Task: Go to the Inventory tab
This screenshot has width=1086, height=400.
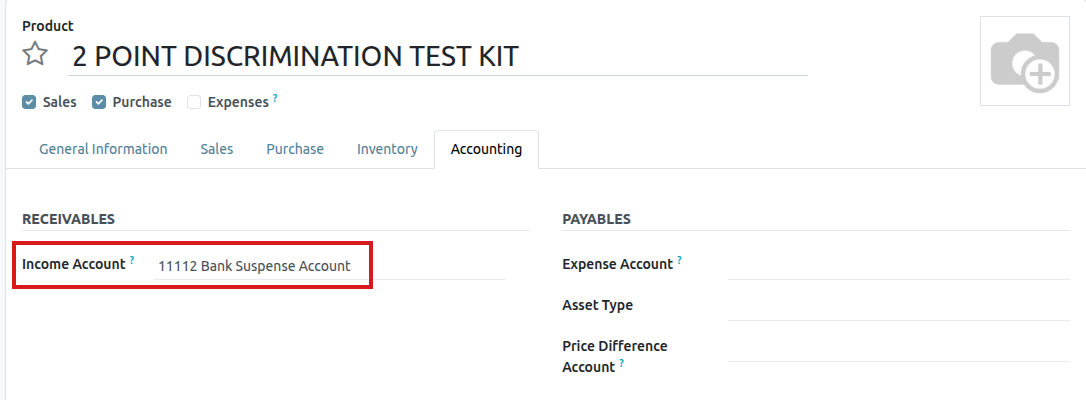Action: 387,149
